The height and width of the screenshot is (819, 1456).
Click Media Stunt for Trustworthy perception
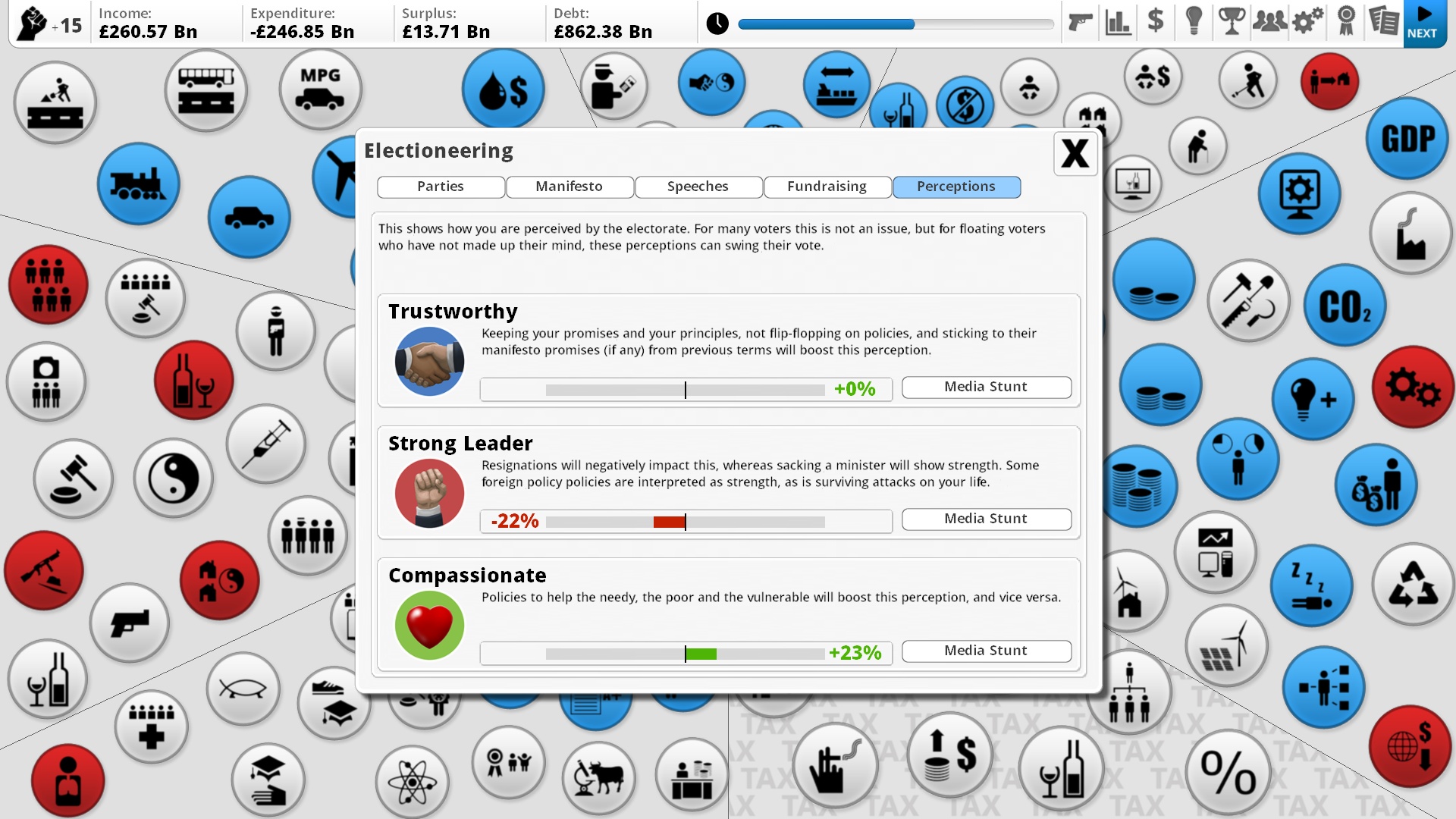tap(985, 386)
